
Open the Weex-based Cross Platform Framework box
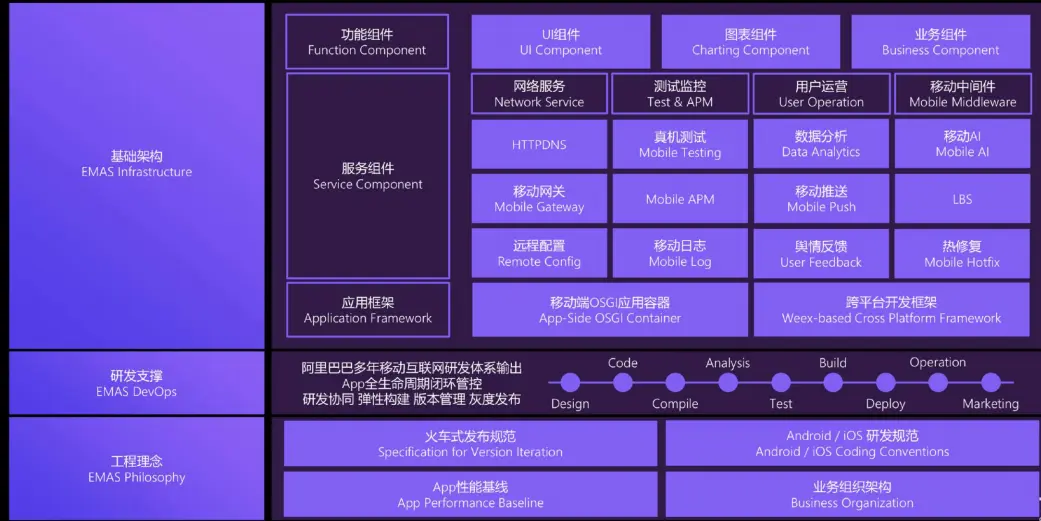click(891, 310)
